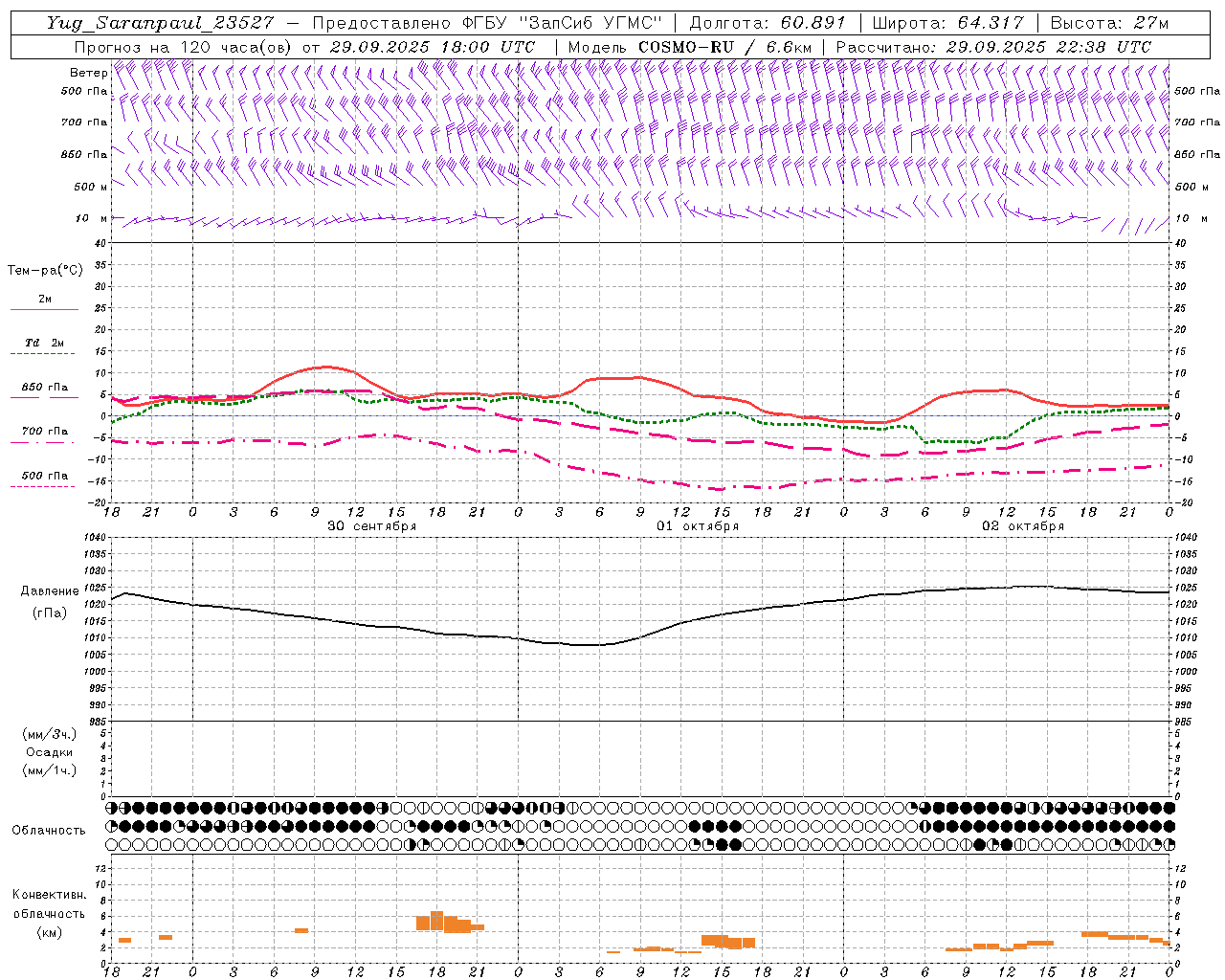Click the Облачность row label
The width and height of the screenshot is (1225, 980).
pyautogui.click(x=49, y=831)
